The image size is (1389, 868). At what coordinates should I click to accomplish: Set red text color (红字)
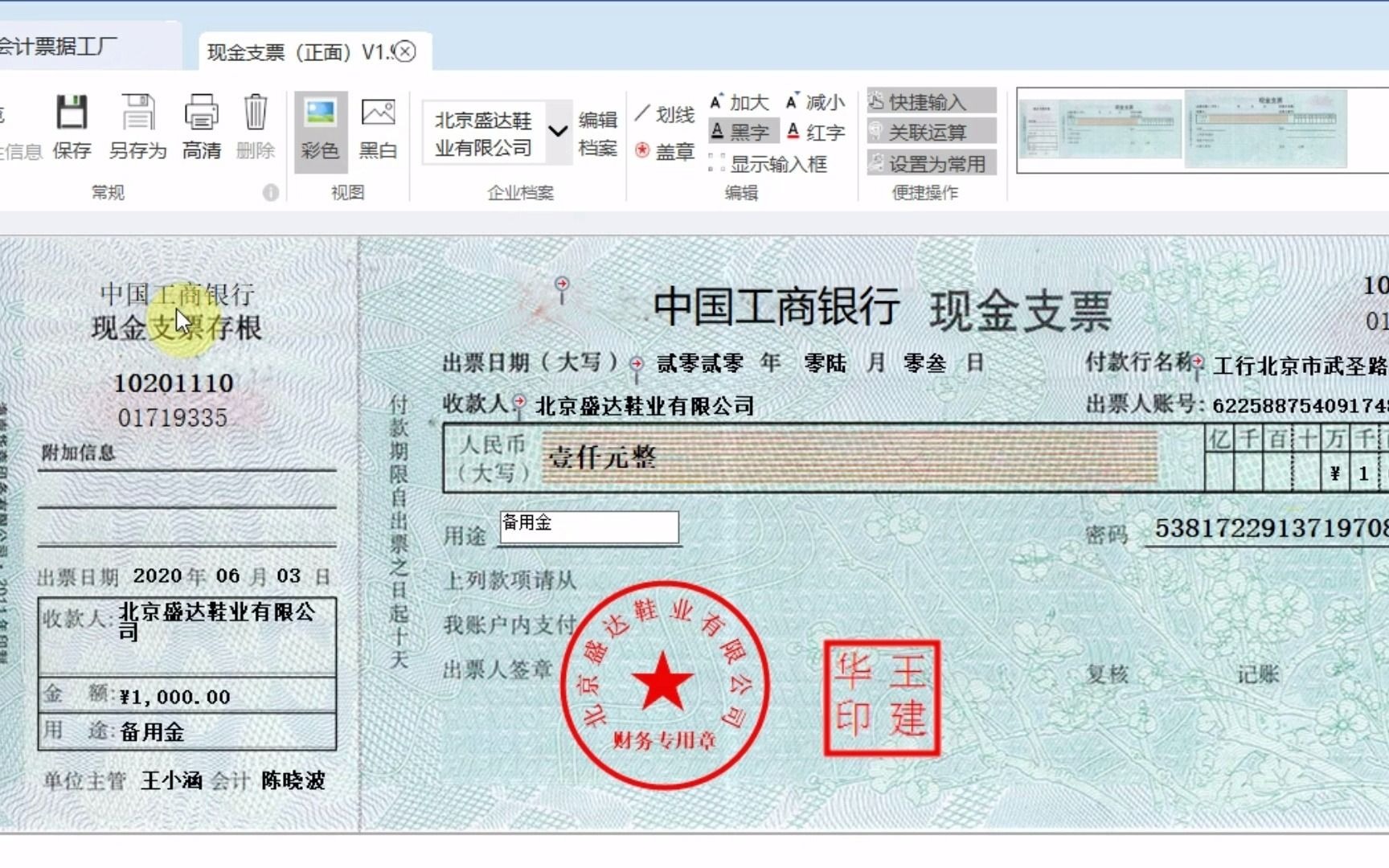[815, 132]
